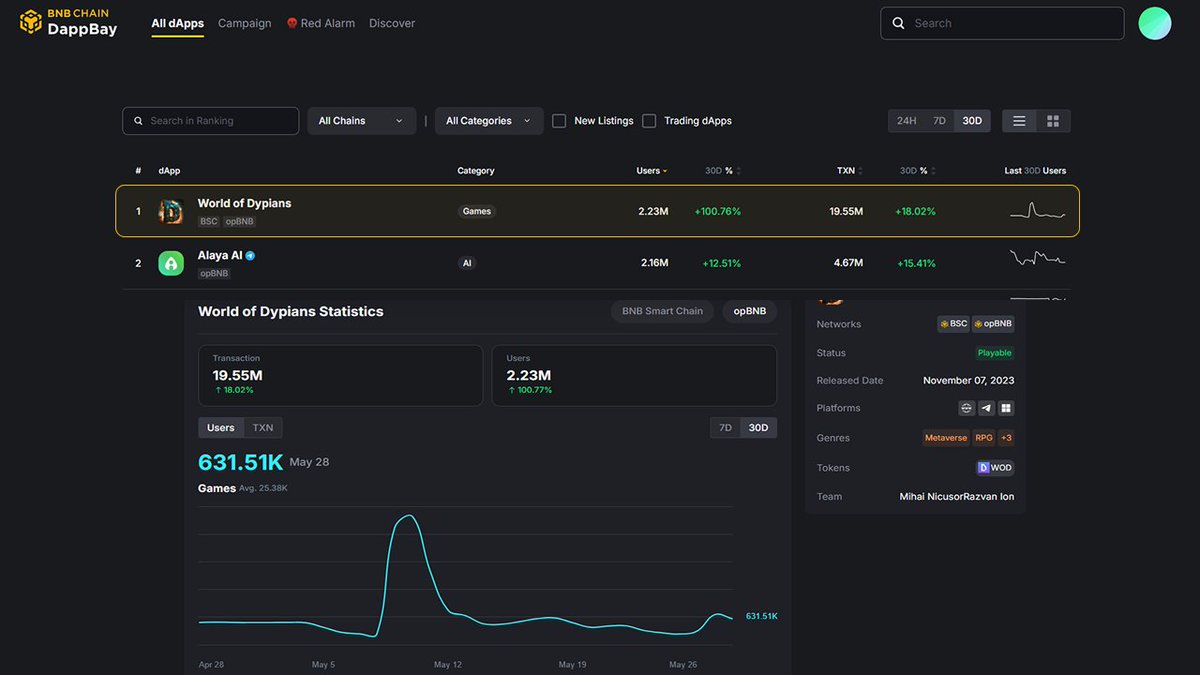Select the 30D ranking time range
Image resolution: width=1200 pixels, height=675 pixels.
(x=972, y=121)
